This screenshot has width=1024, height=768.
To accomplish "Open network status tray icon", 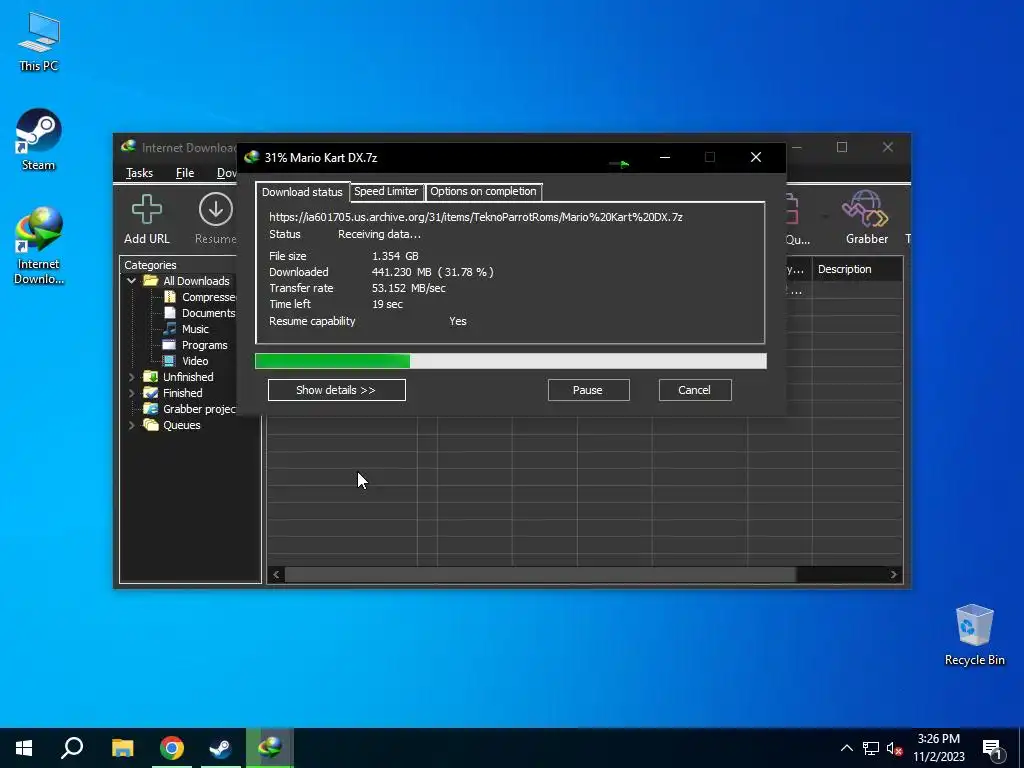I will click(871, 748).
